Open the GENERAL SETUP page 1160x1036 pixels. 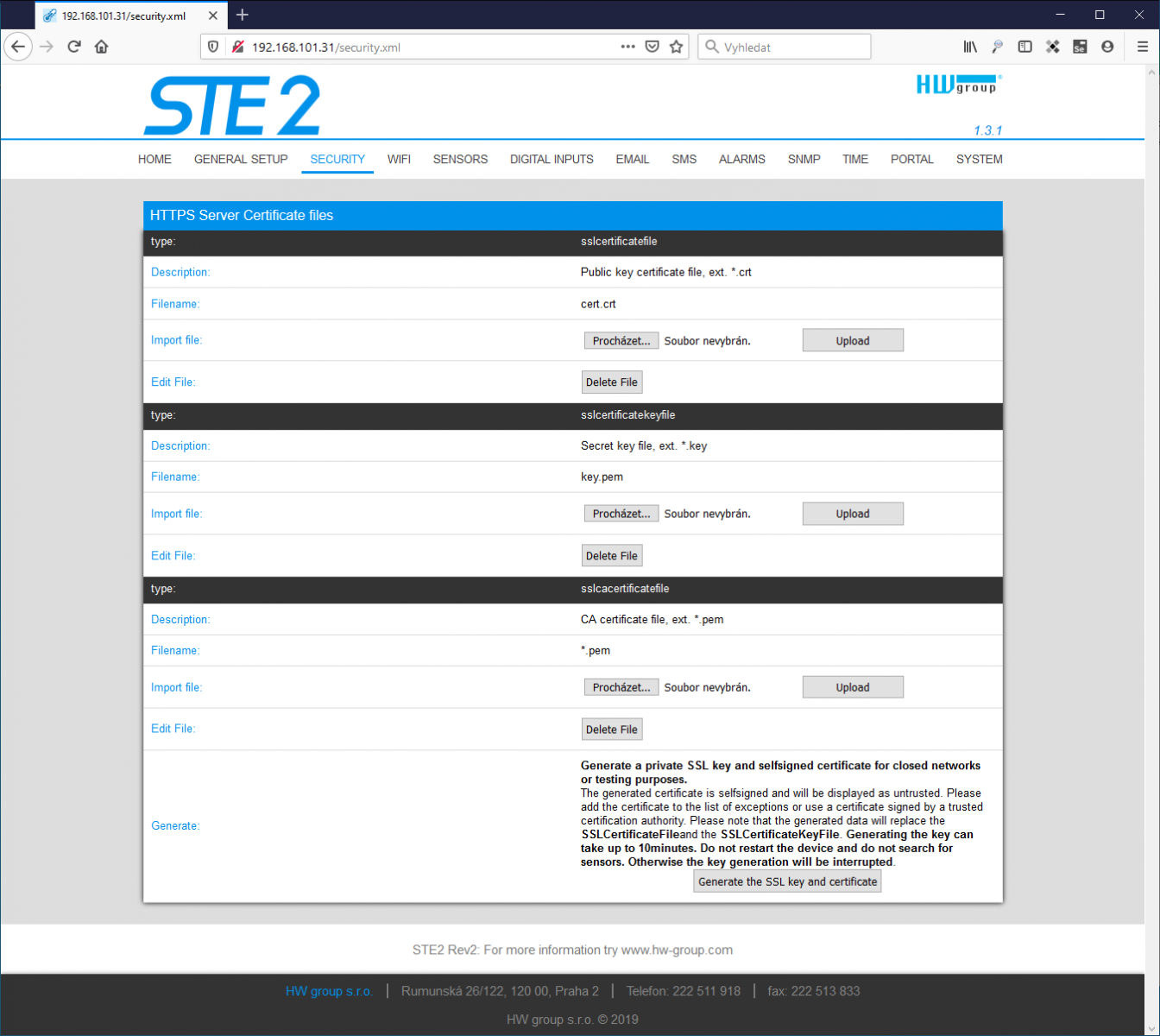click(241, 159)
